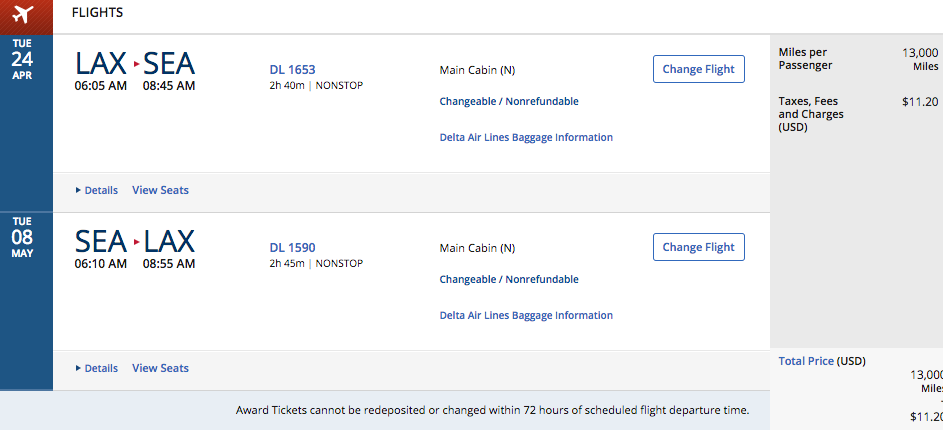
Task: Open flight number DL 1590 link
Action: (292, 248)
